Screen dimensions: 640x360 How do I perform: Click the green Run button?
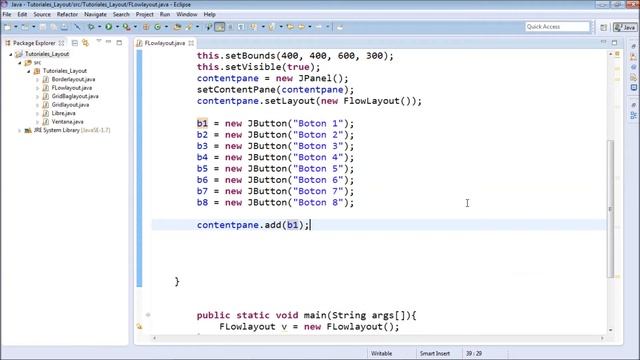click(109, 27)
